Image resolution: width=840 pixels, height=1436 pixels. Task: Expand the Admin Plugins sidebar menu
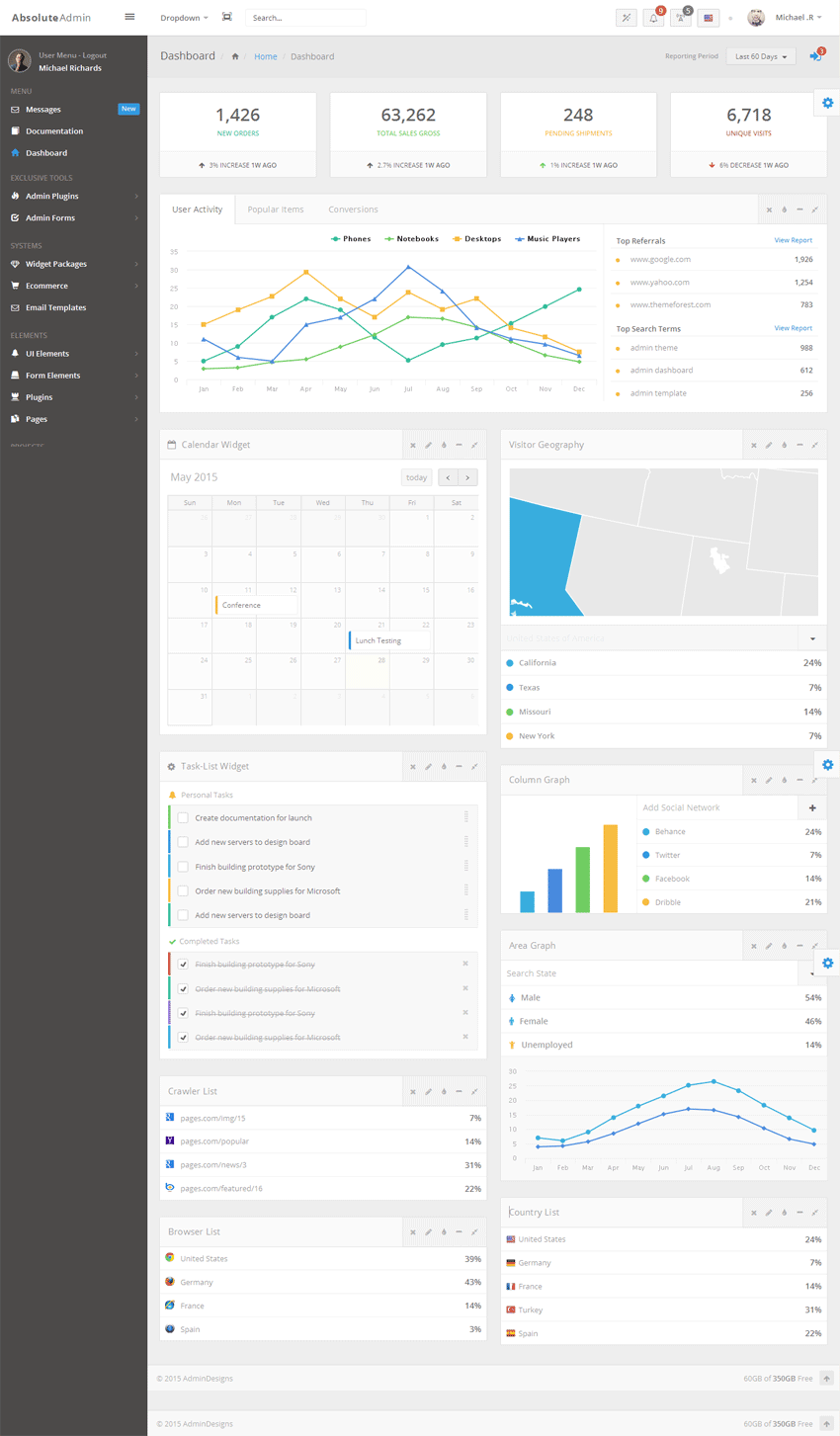74,197
